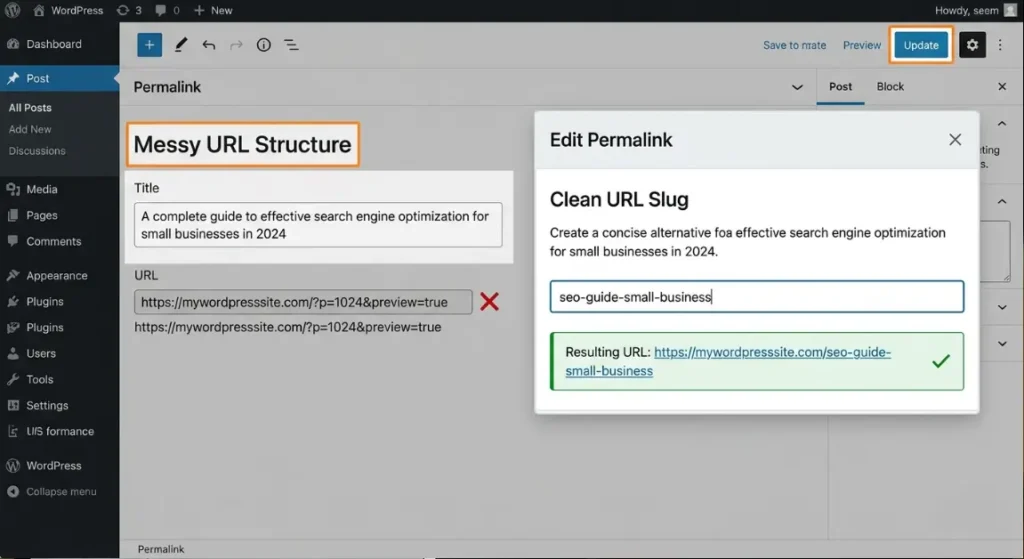This screenshot has height=559, width=1024.
Task: Click the red X beside URL
Action: pyautogui.click(x=489, y=302)
